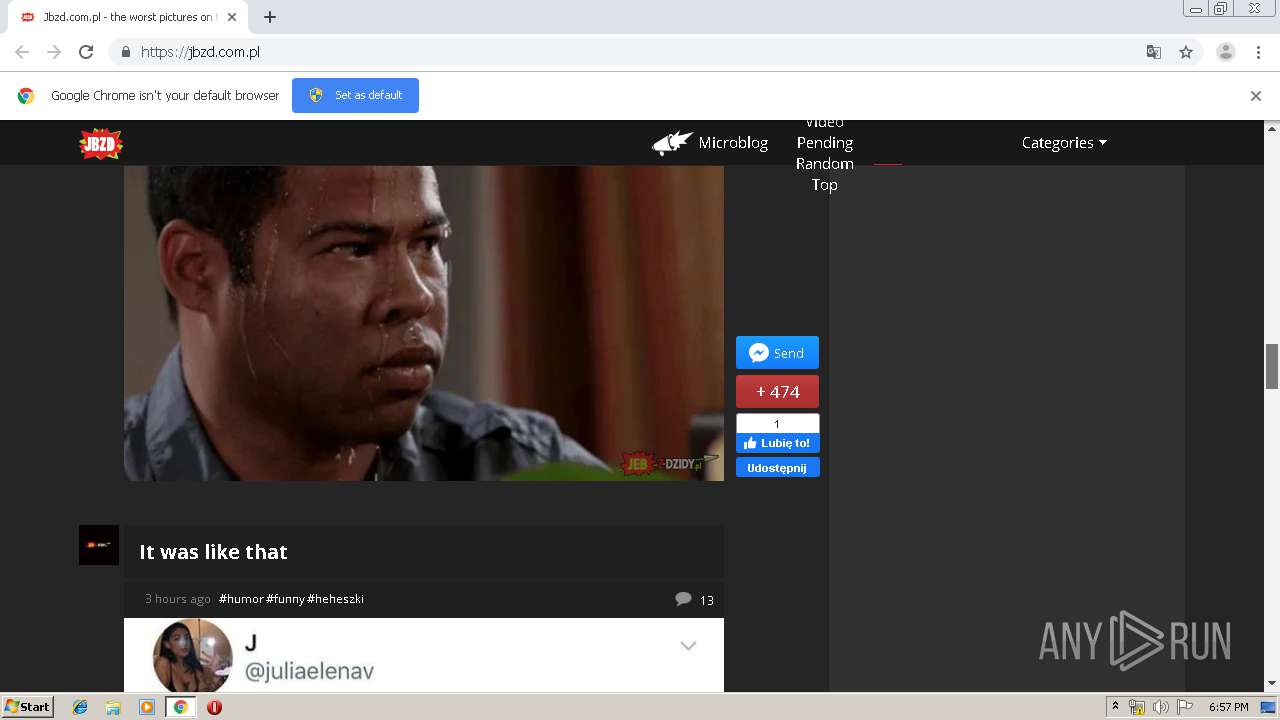The height and width of the screenshot is (720, 1280).
Task: Launch Internet Explorer from taskbar
Action: [80, 707]
